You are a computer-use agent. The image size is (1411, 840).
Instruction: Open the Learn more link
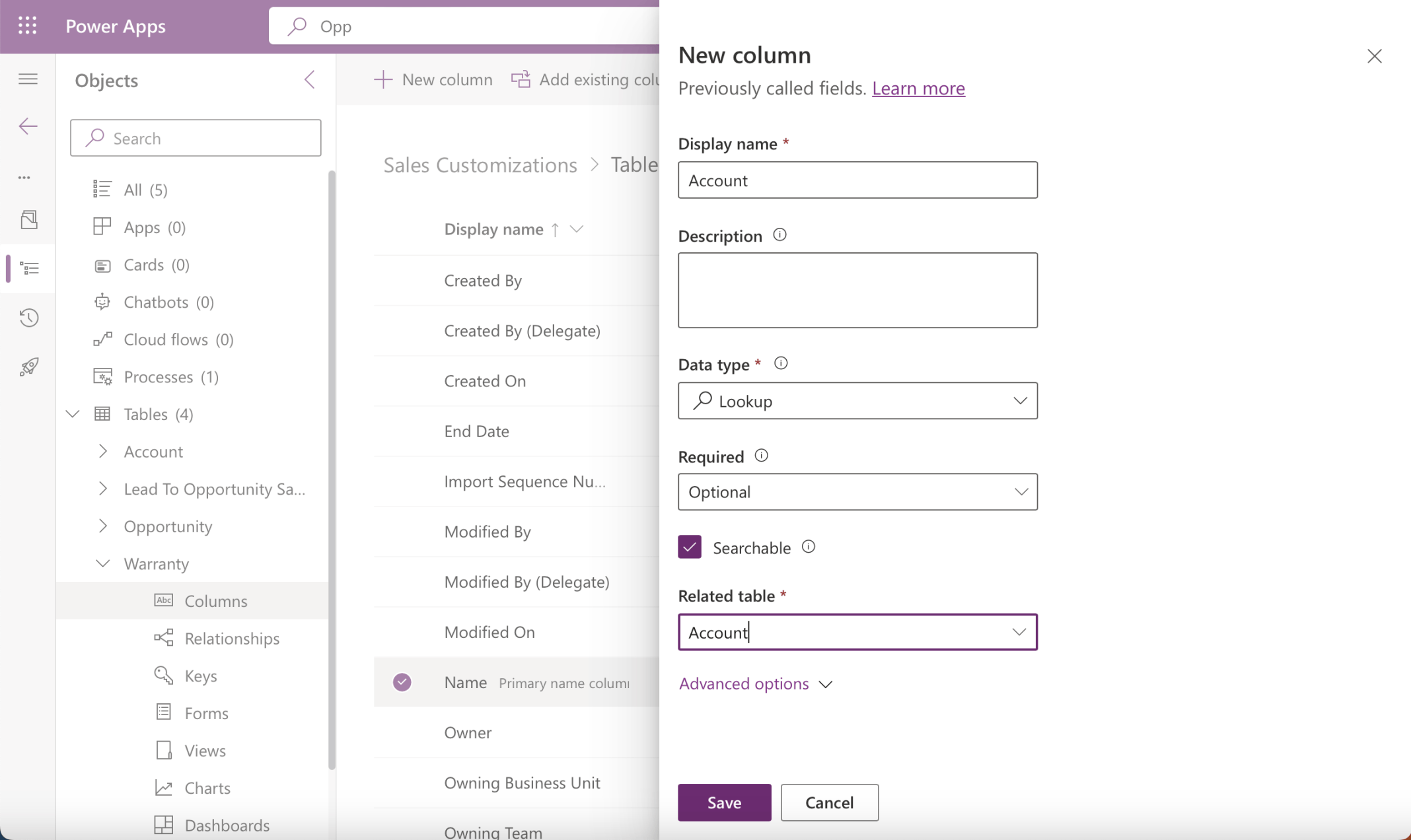tap(918, 88)
